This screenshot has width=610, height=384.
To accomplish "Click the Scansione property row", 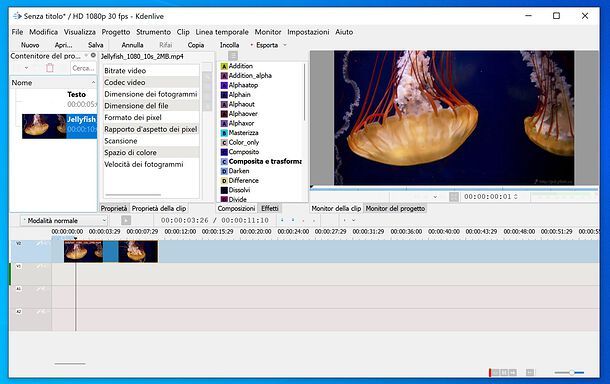I will point(151,141).
